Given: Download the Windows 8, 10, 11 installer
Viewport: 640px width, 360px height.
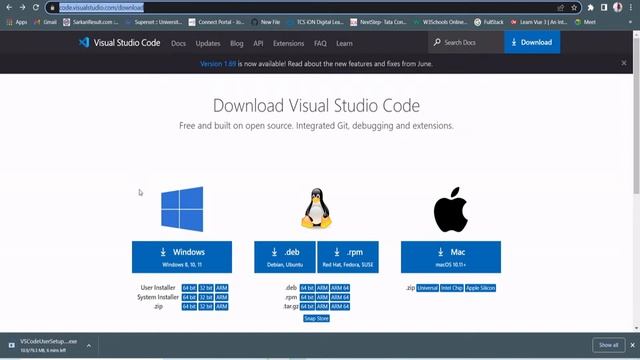Looking at the screenshot, I should pyautogui.click(x=182, y=257).
